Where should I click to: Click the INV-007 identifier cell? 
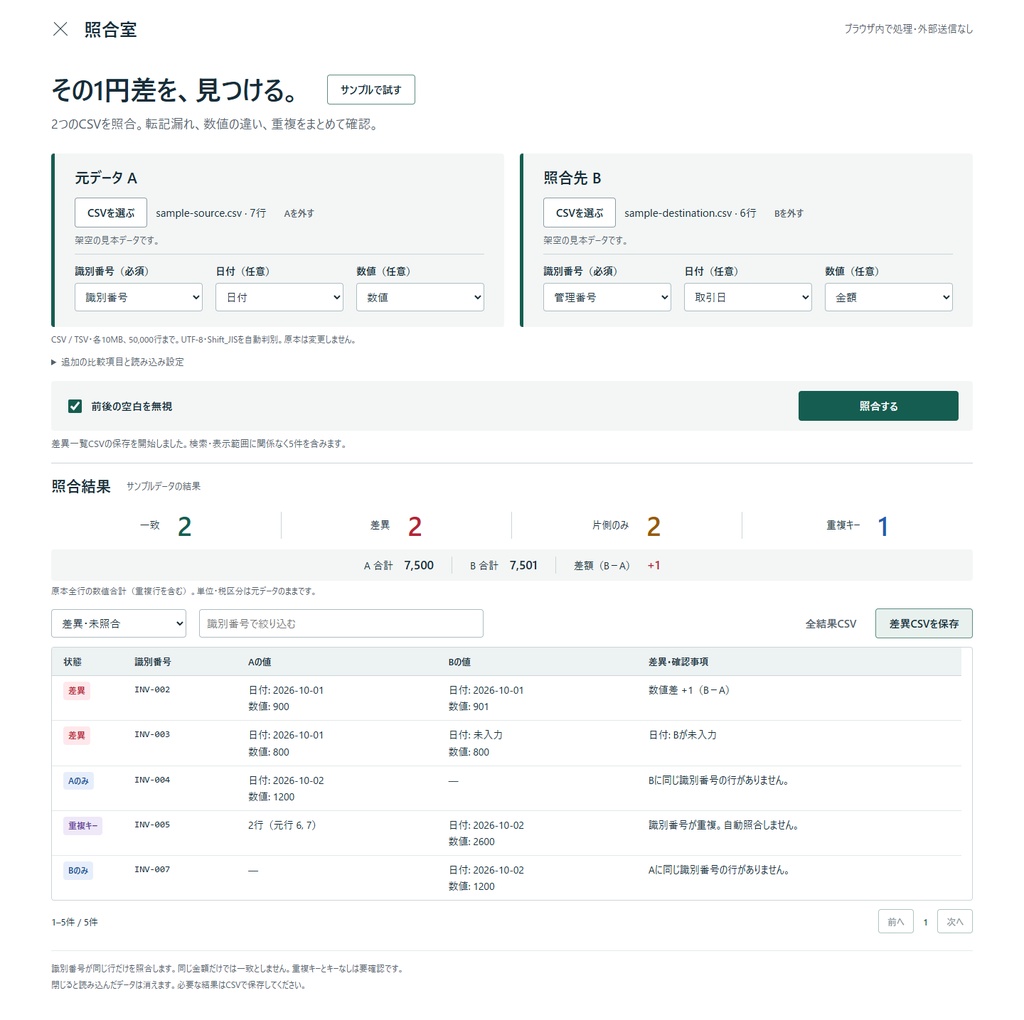pyautogui.click(x=152, y=870)
